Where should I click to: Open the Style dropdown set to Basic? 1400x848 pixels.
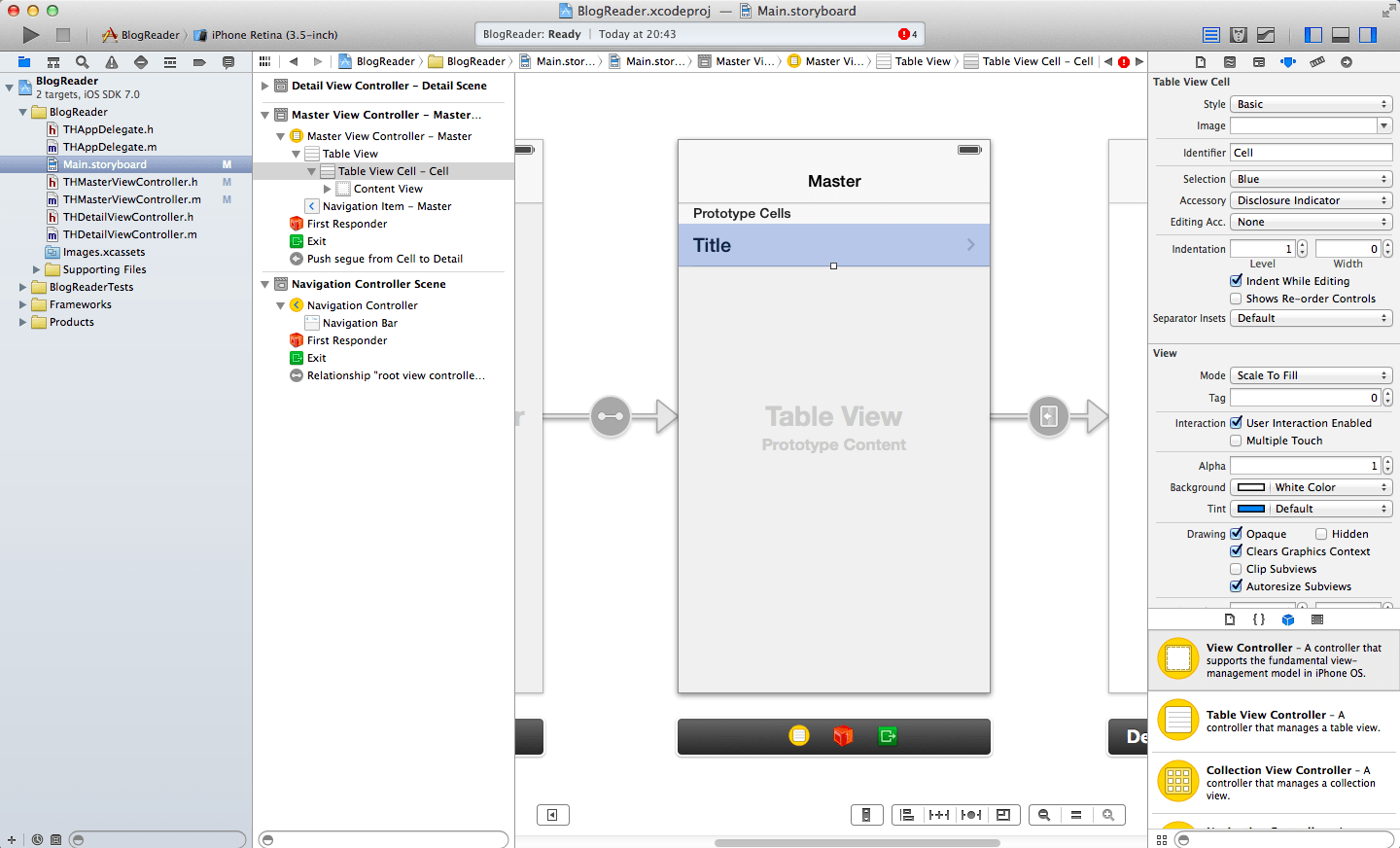pyautogui.click(x=1312, y=104)
